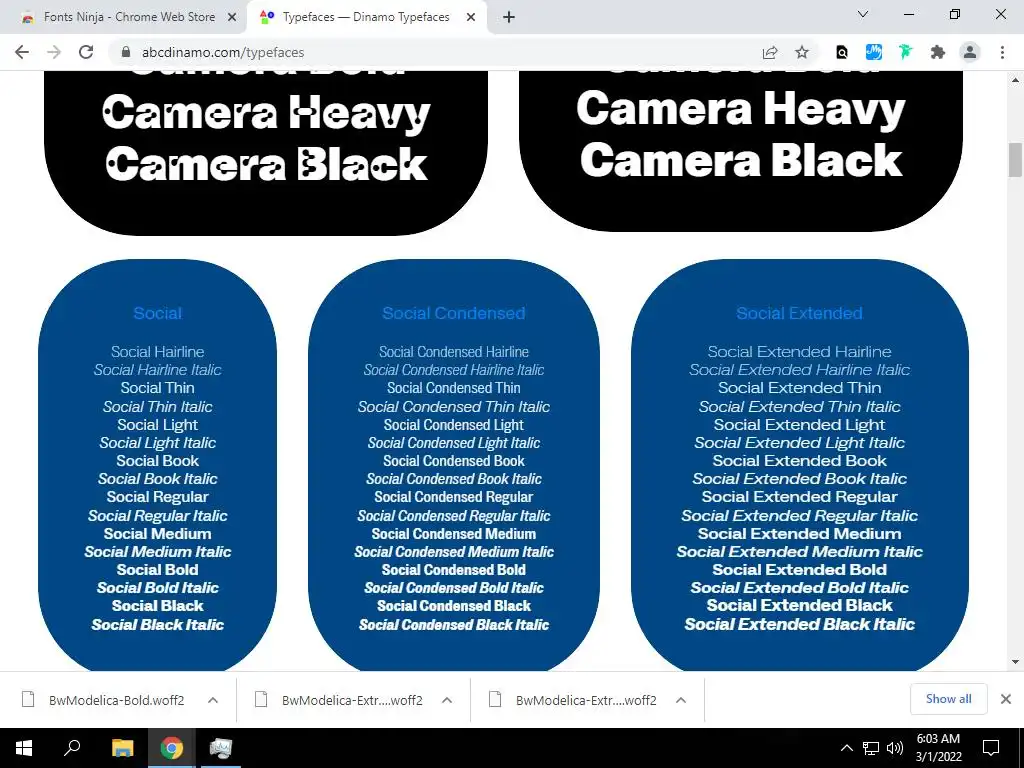This screenshot has height=768, width=1024.
Task: Open the Social Condensed heading link
Action: pos(454,313)
